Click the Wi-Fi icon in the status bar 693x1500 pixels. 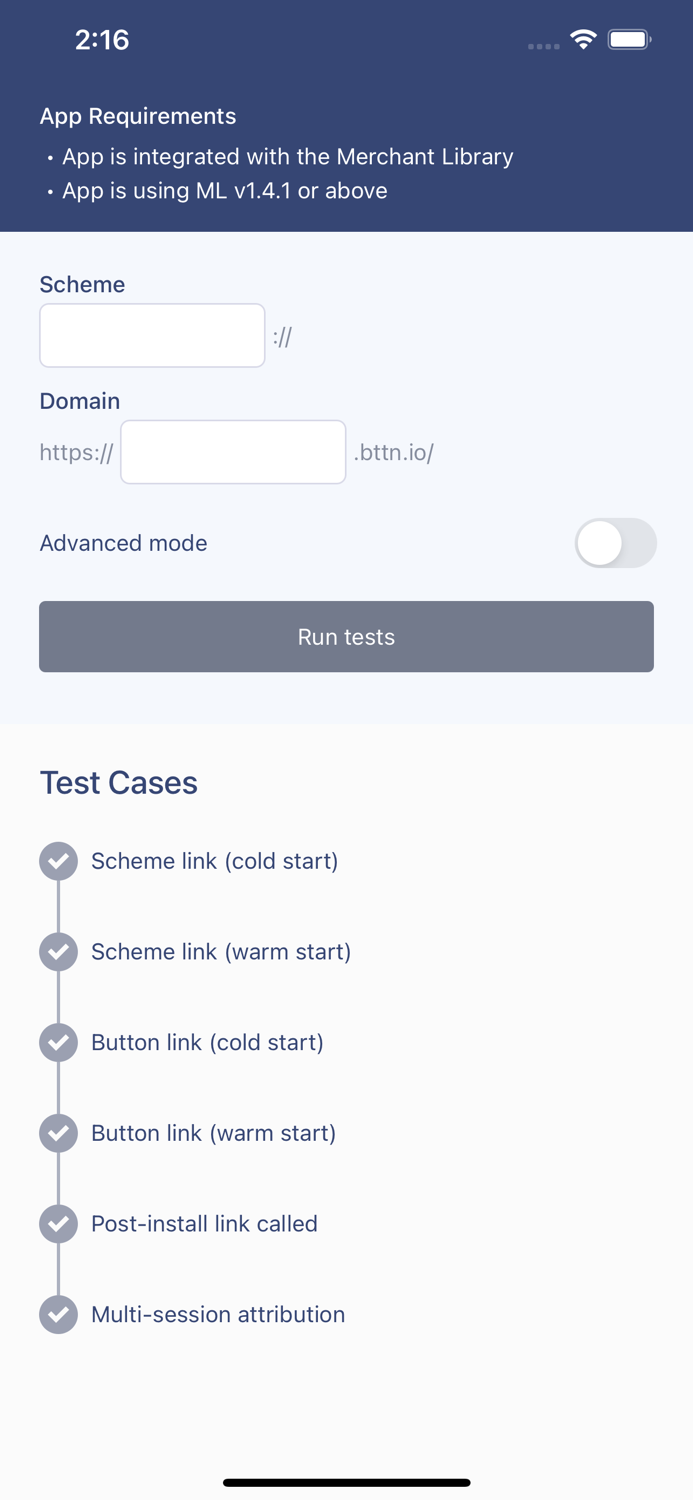[584, 41]
